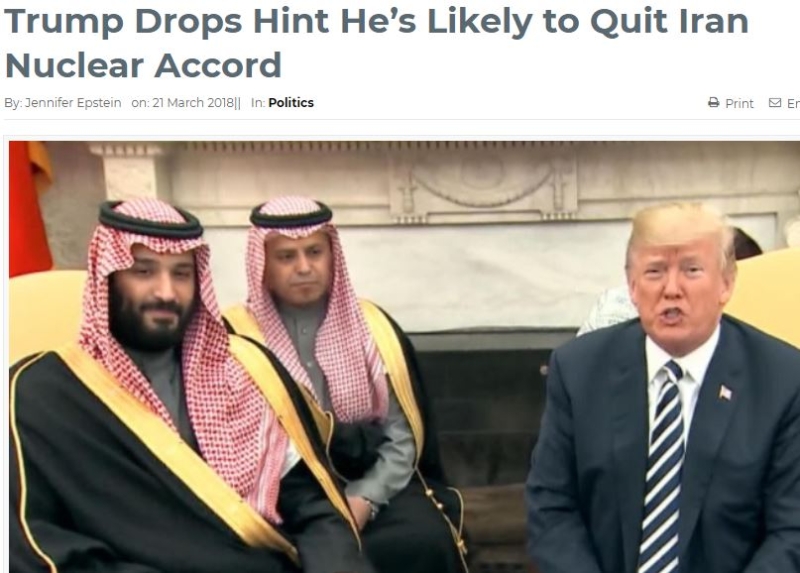The width and height of the screenshot is (800, 573).
Task: Click the horizontal divider line under byline
Action: tap(402, 119)
